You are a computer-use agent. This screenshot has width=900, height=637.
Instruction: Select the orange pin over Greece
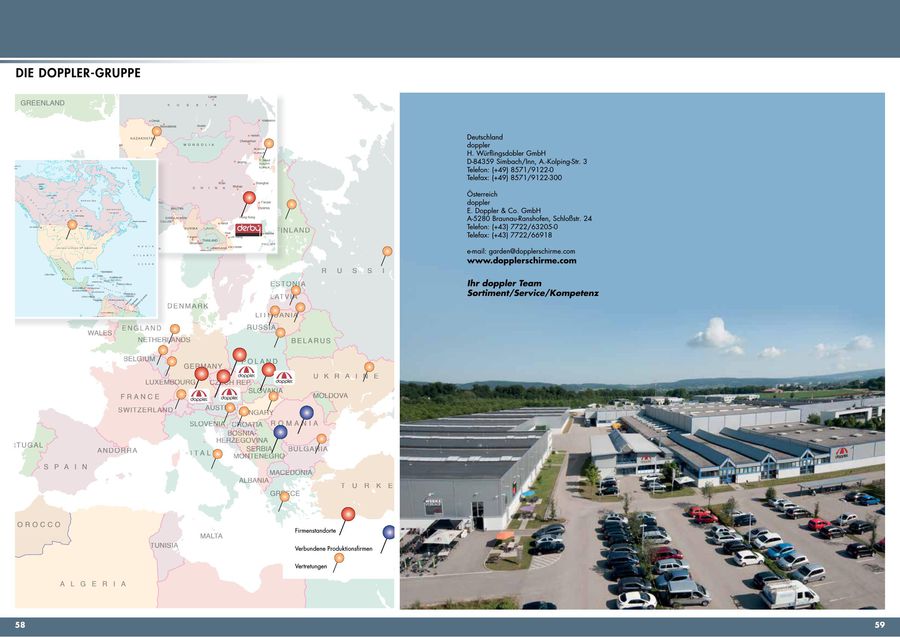tap(284, 495)
